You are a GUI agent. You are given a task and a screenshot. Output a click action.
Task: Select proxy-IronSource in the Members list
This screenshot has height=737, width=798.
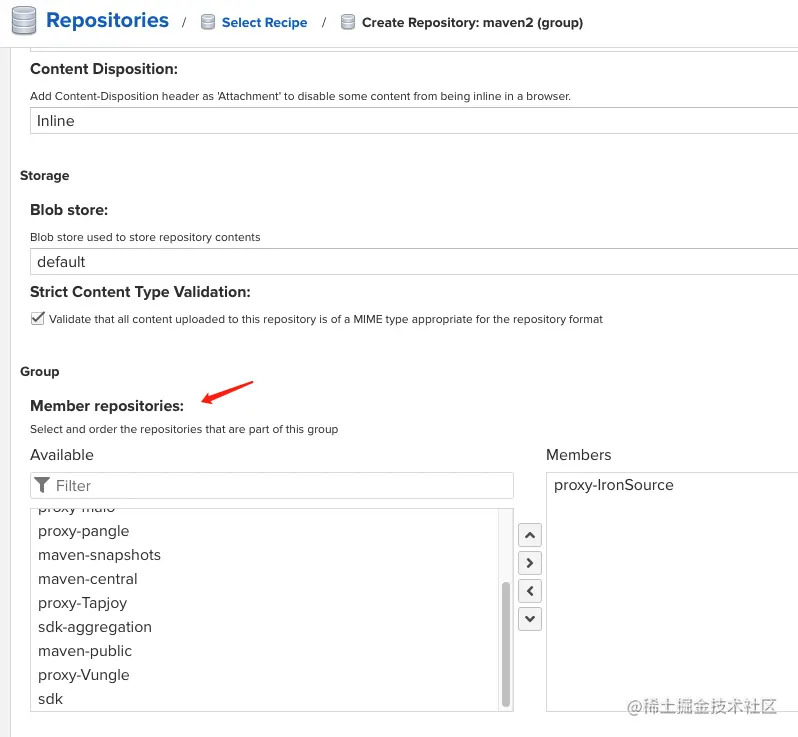pyautogui.click(x=614, y=485)
